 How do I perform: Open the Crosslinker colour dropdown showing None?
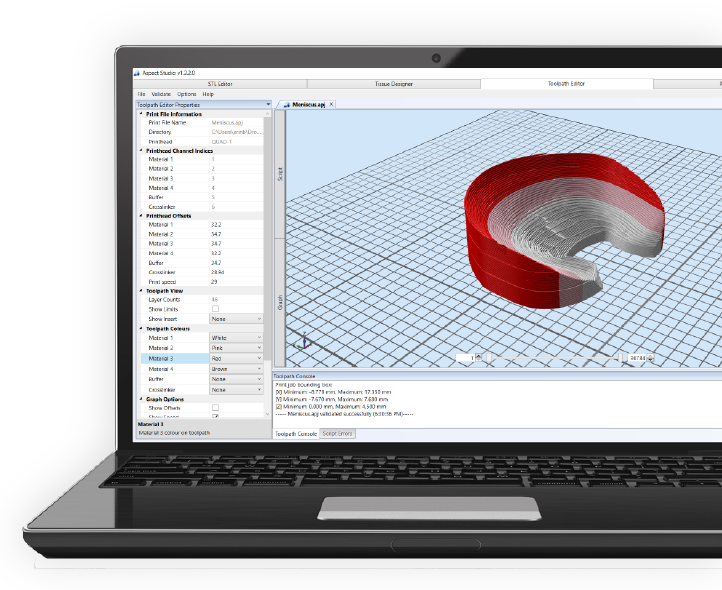click(x=236, y=390)
